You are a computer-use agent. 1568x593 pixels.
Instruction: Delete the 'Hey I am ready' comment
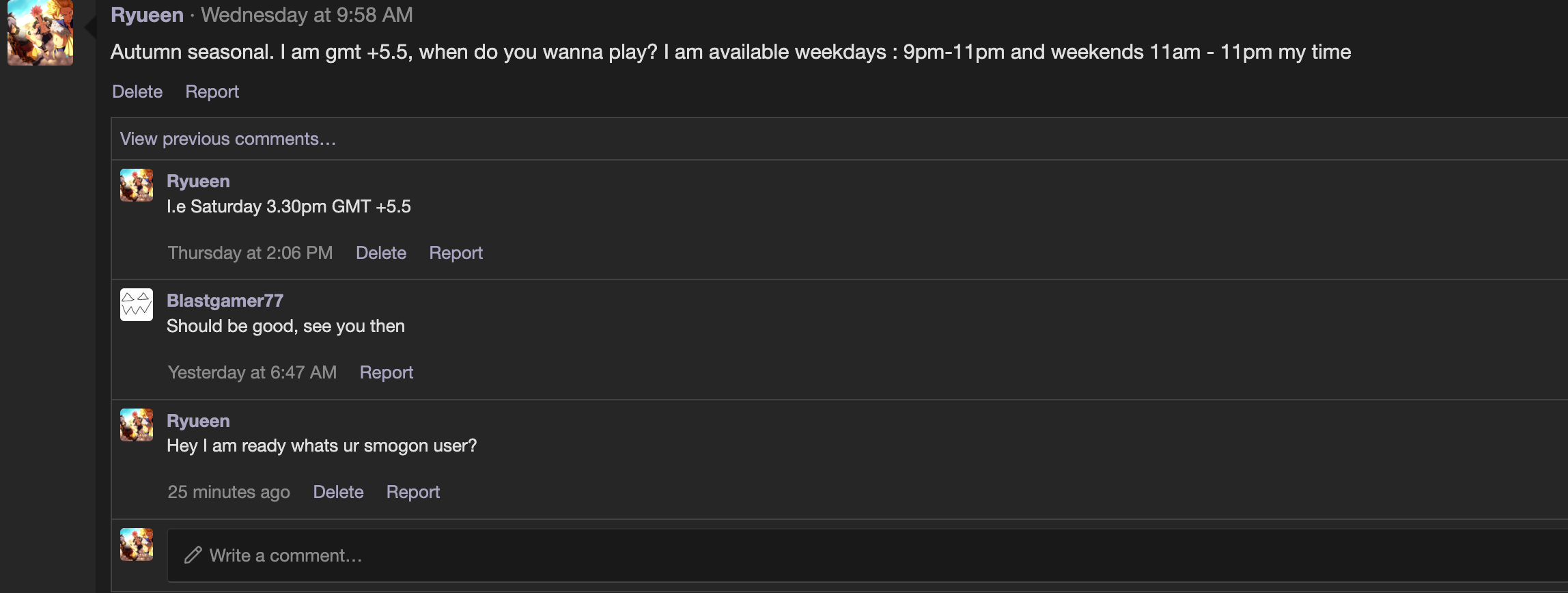coord(338,492)
